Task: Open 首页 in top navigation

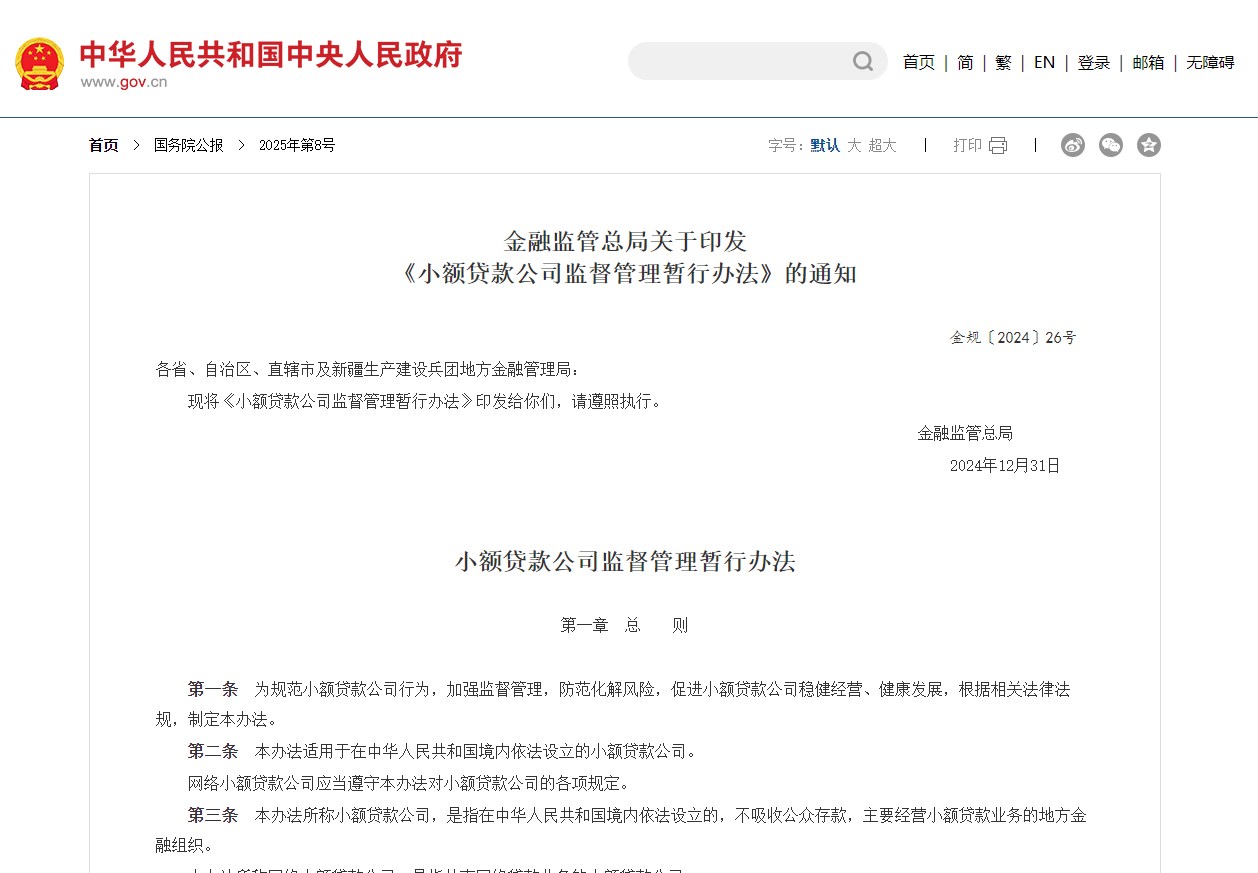Action: click(918, 62)
